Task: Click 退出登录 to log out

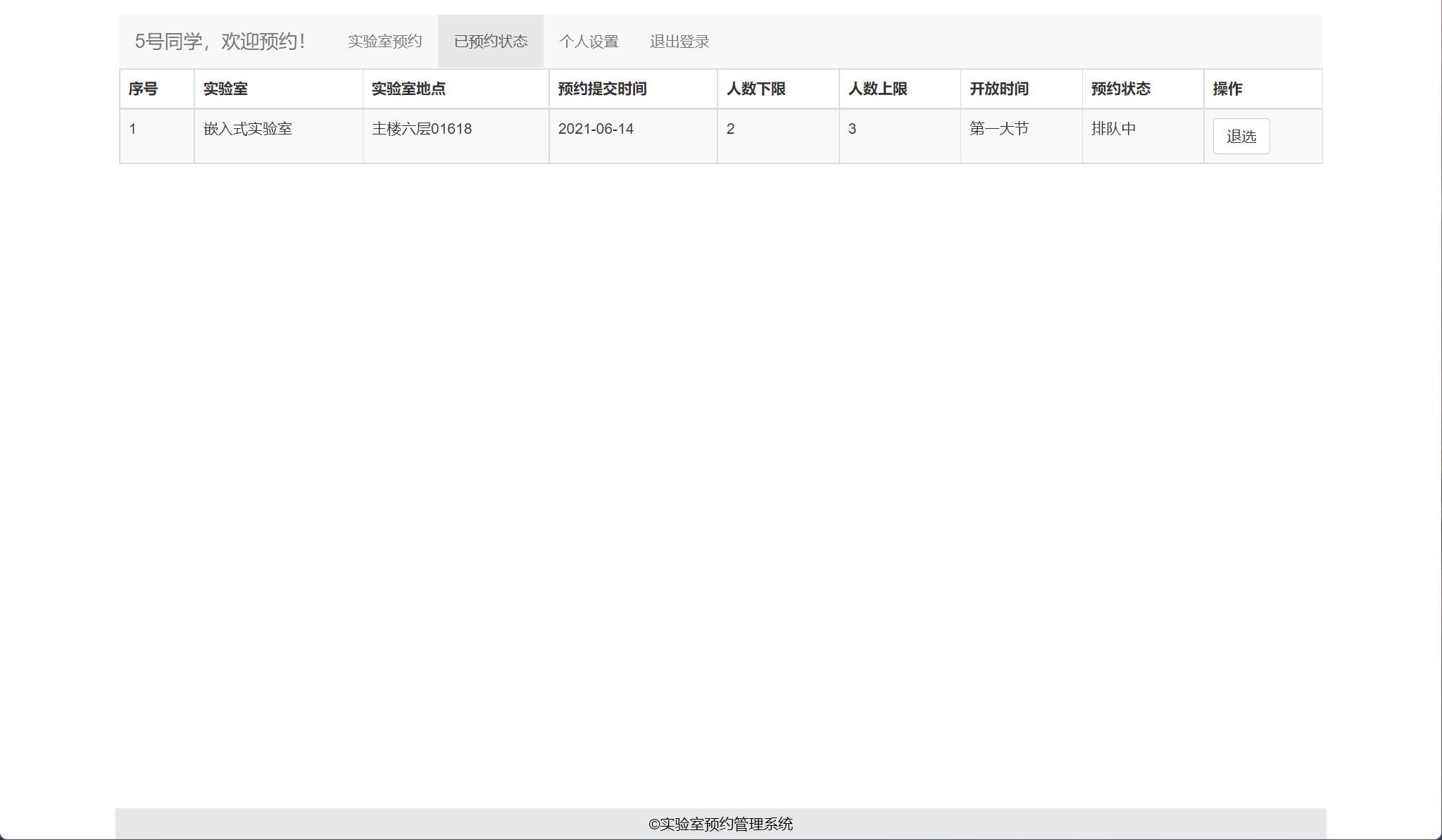Action: 679,42
